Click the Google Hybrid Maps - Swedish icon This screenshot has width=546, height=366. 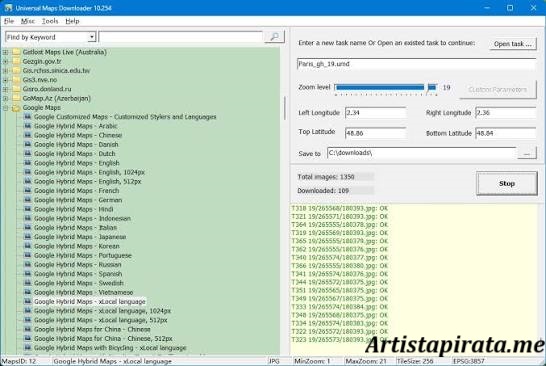(x=28, y=283)
